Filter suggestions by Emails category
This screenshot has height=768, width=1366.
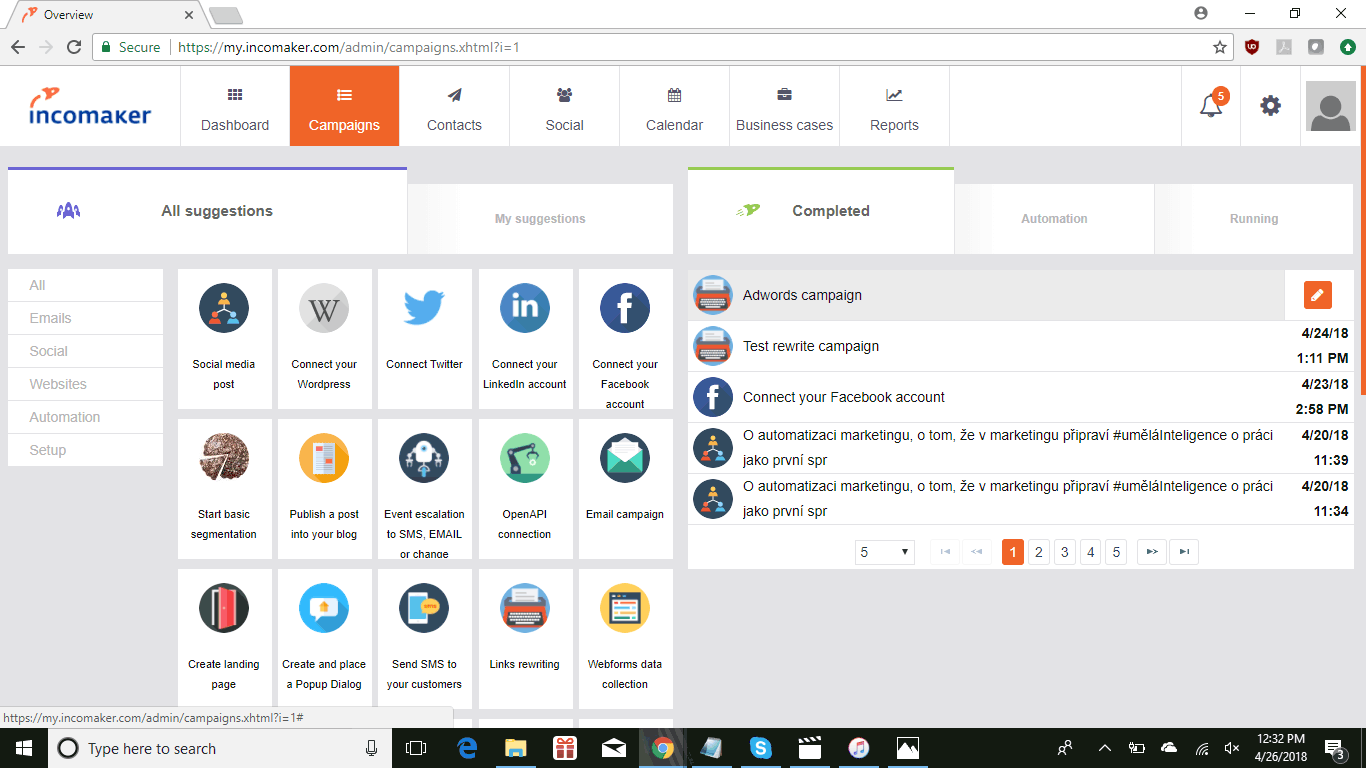click(x=51, y=318)
